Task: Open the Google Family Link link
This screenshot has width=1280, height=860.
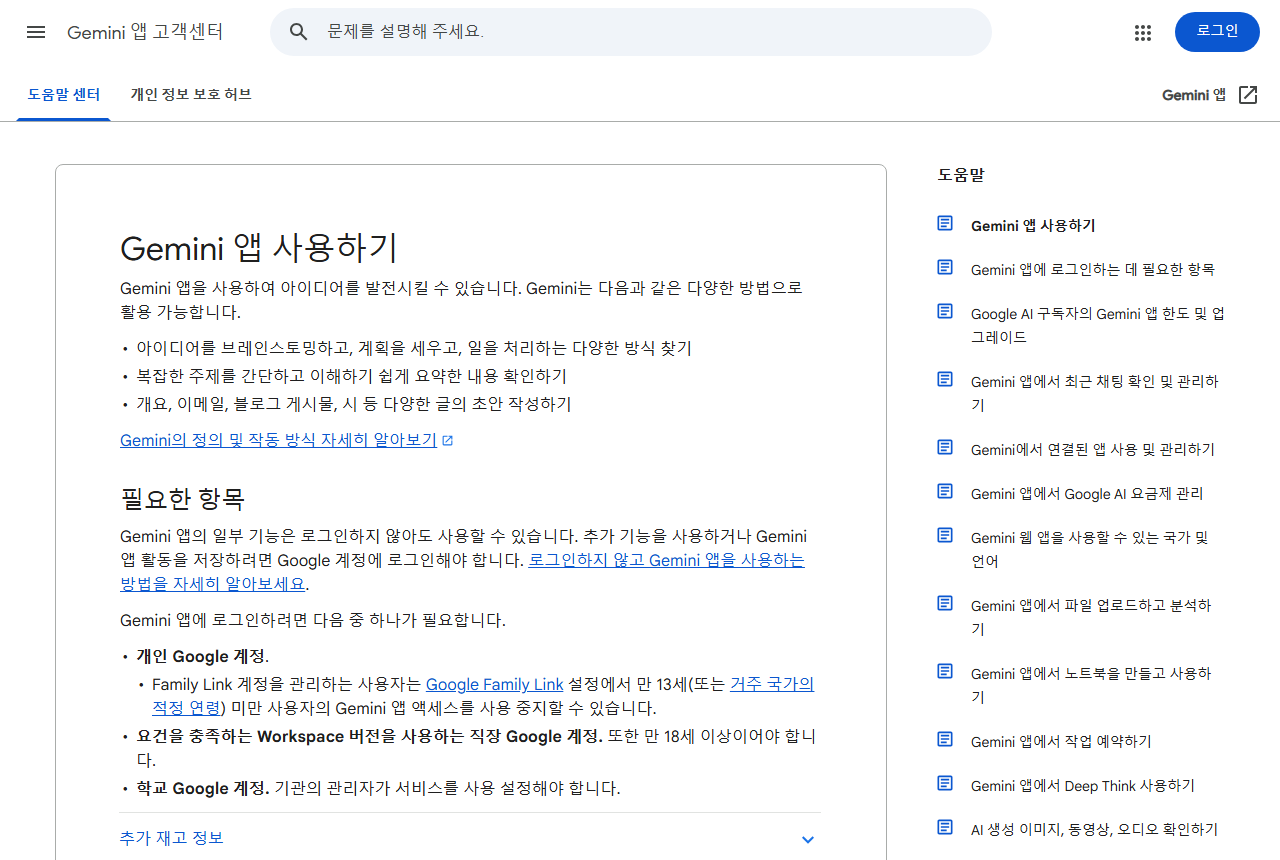Action: (495, 685)
